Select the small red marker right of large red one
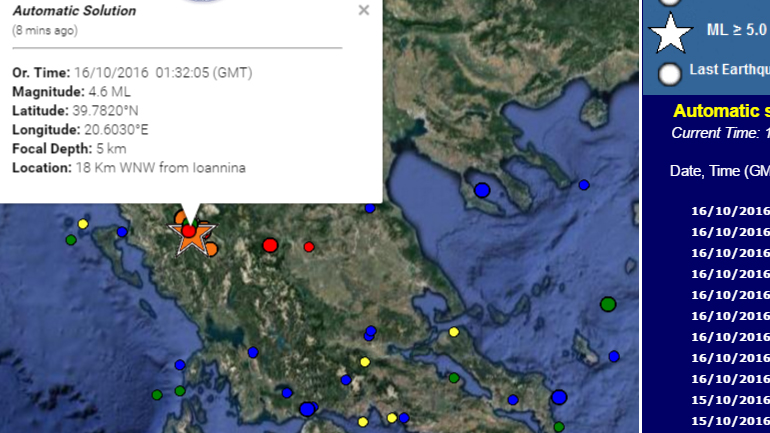This screenshot has height=433, width=770. (309, 247)
